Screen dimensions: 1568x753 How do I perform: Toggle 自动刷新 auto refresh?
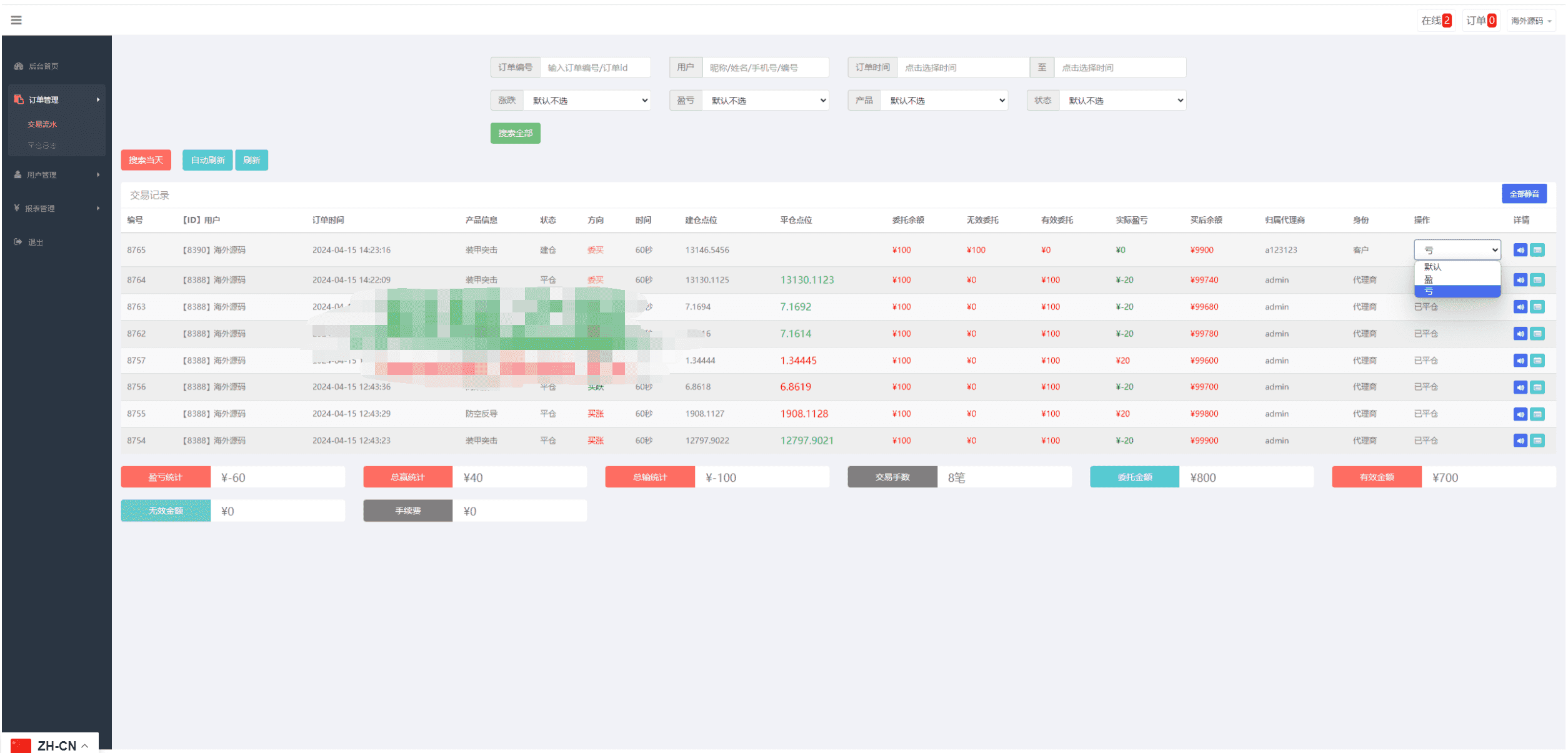click(x=207, y=160)
